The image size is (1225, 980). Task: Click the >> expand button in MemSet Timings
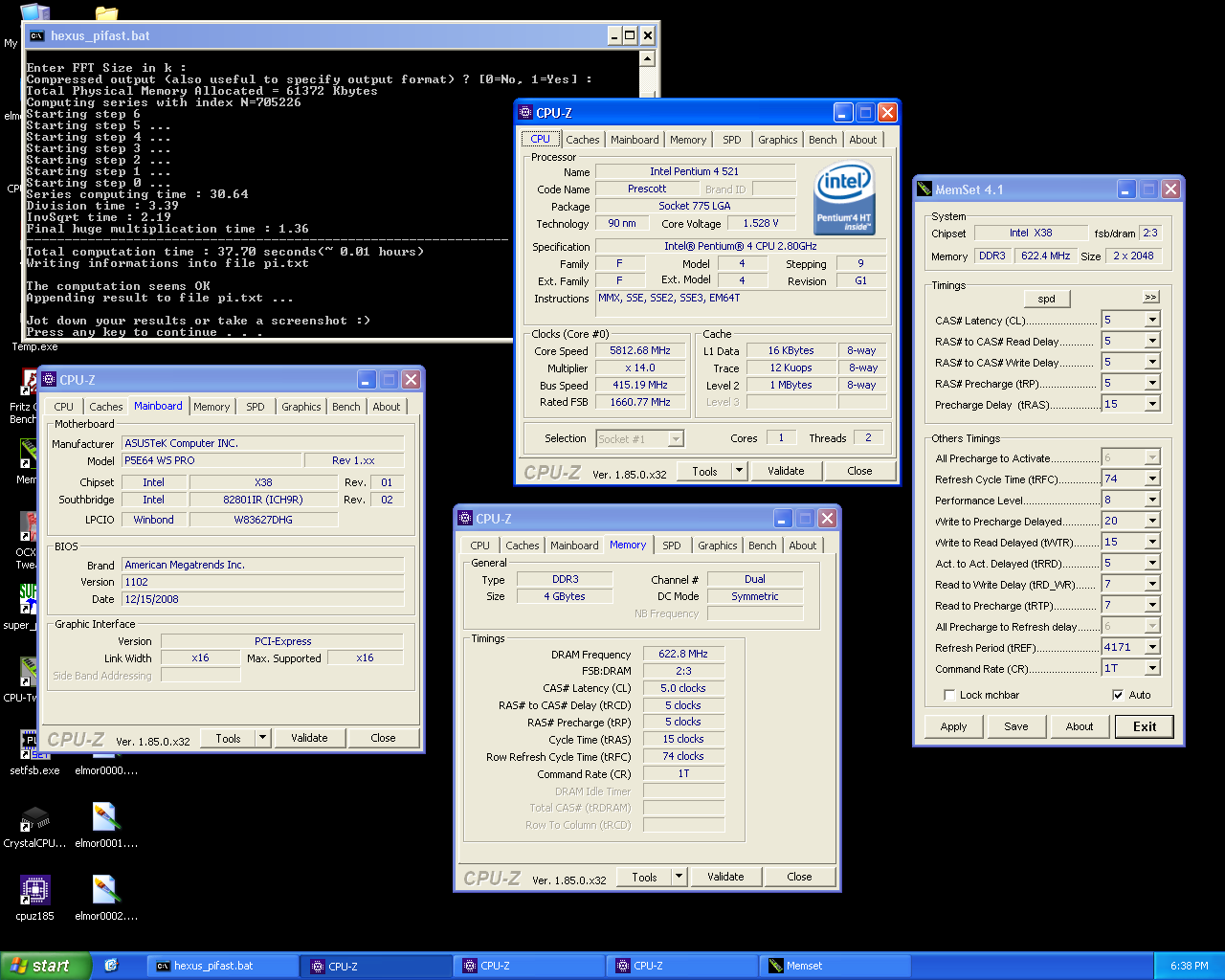[1150, 297]
